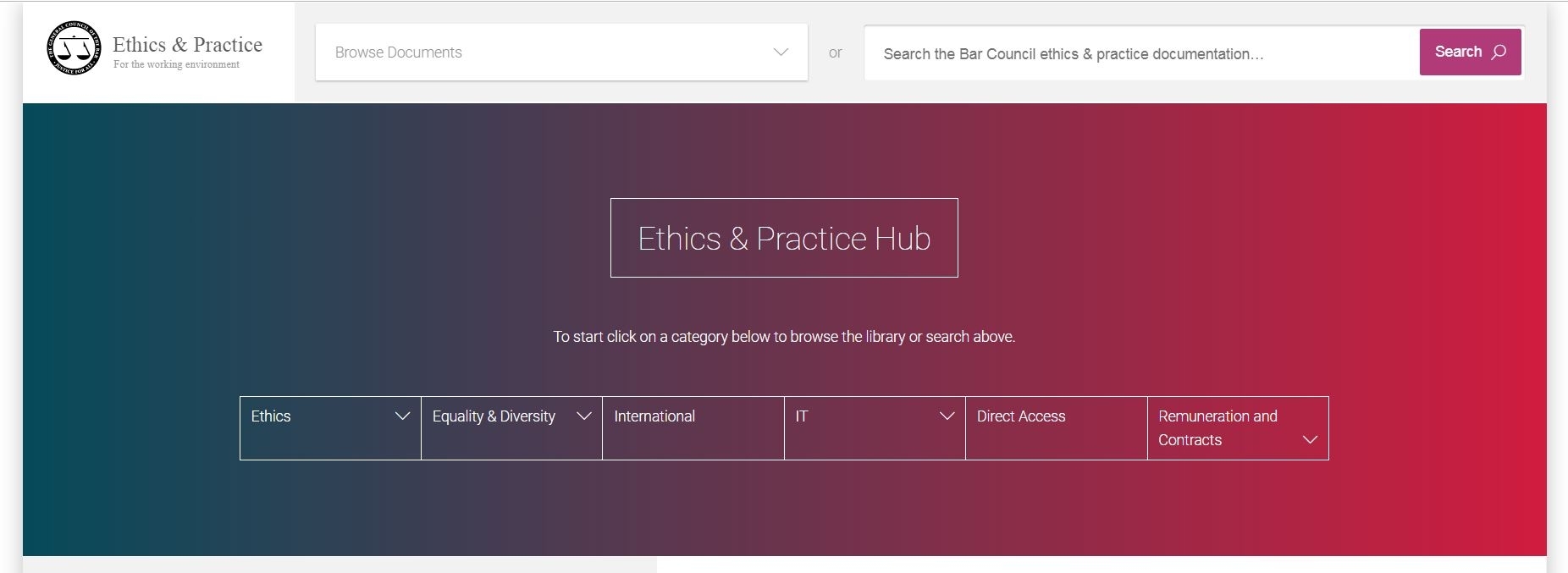Screen dimensions: 1568x573
Task: Select the Equality & Diversity category
Action: 511,428
